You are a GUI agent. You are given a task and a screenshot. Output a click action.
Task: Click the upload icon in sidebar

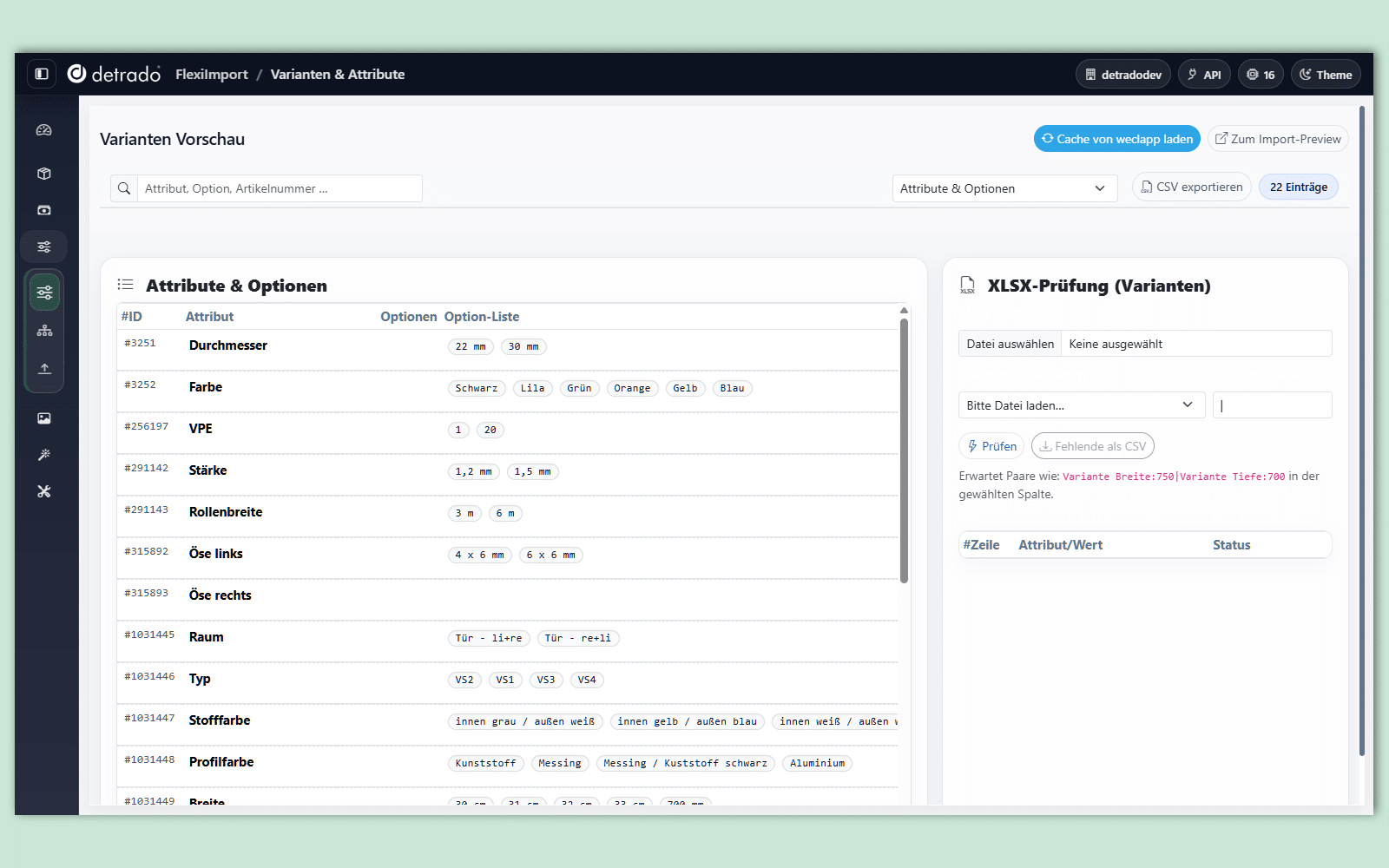point(44,369)
